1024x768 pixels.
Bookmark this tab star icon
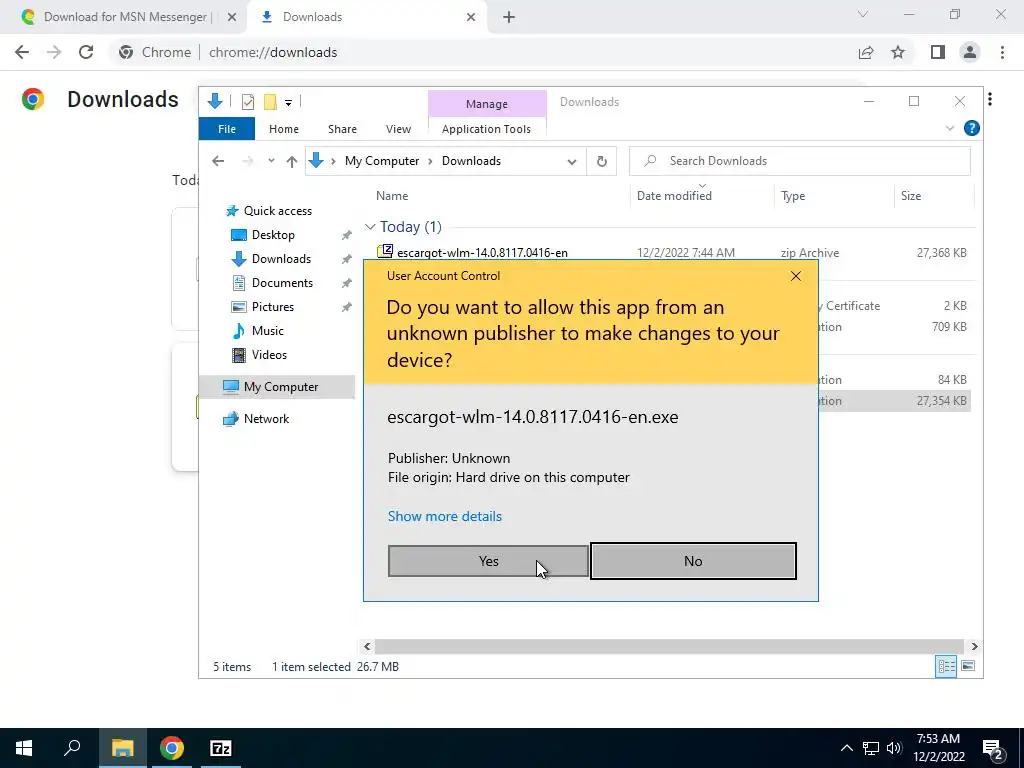click(x=898, y=52)
